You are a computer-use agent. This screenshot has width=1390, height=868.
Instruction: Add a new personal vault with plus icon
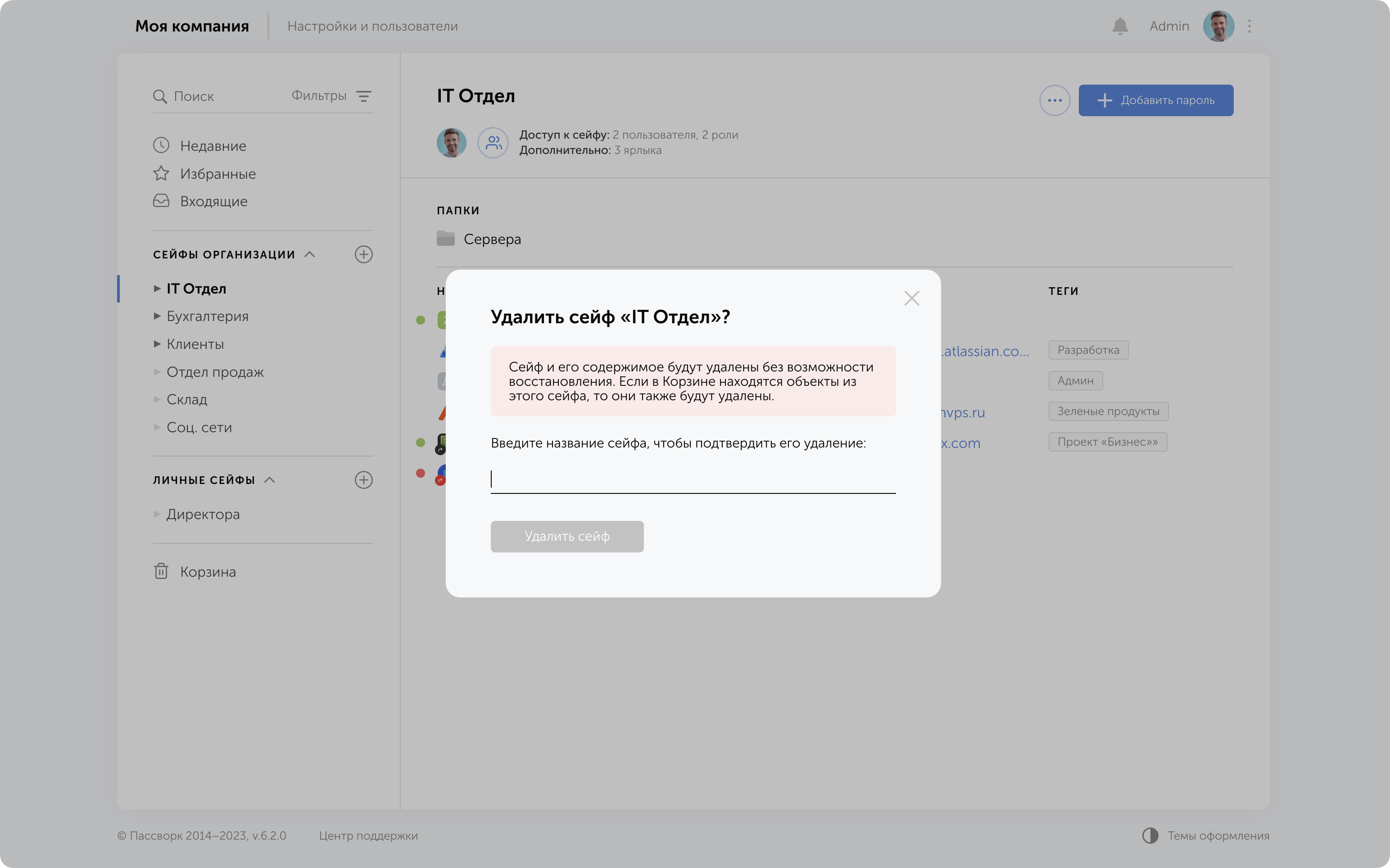363,480
